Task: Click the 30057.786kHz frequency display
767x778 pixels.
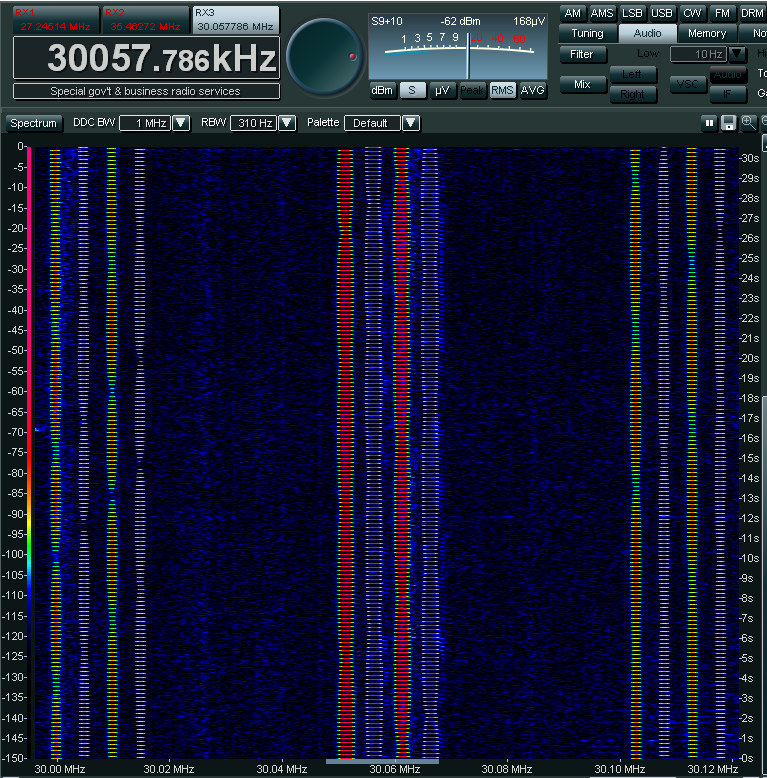Action: click(x=146, y=58)
